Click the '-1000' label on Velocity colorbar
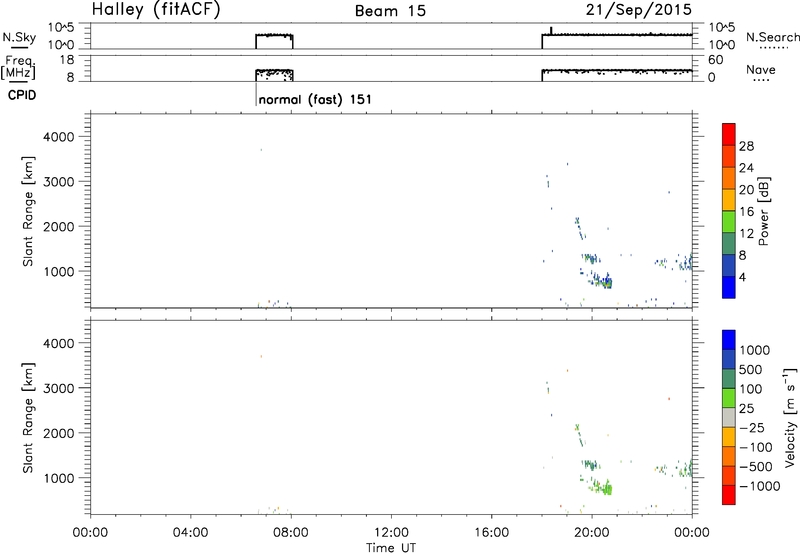This screenshot has height=554, width=800. click(760, 486)
